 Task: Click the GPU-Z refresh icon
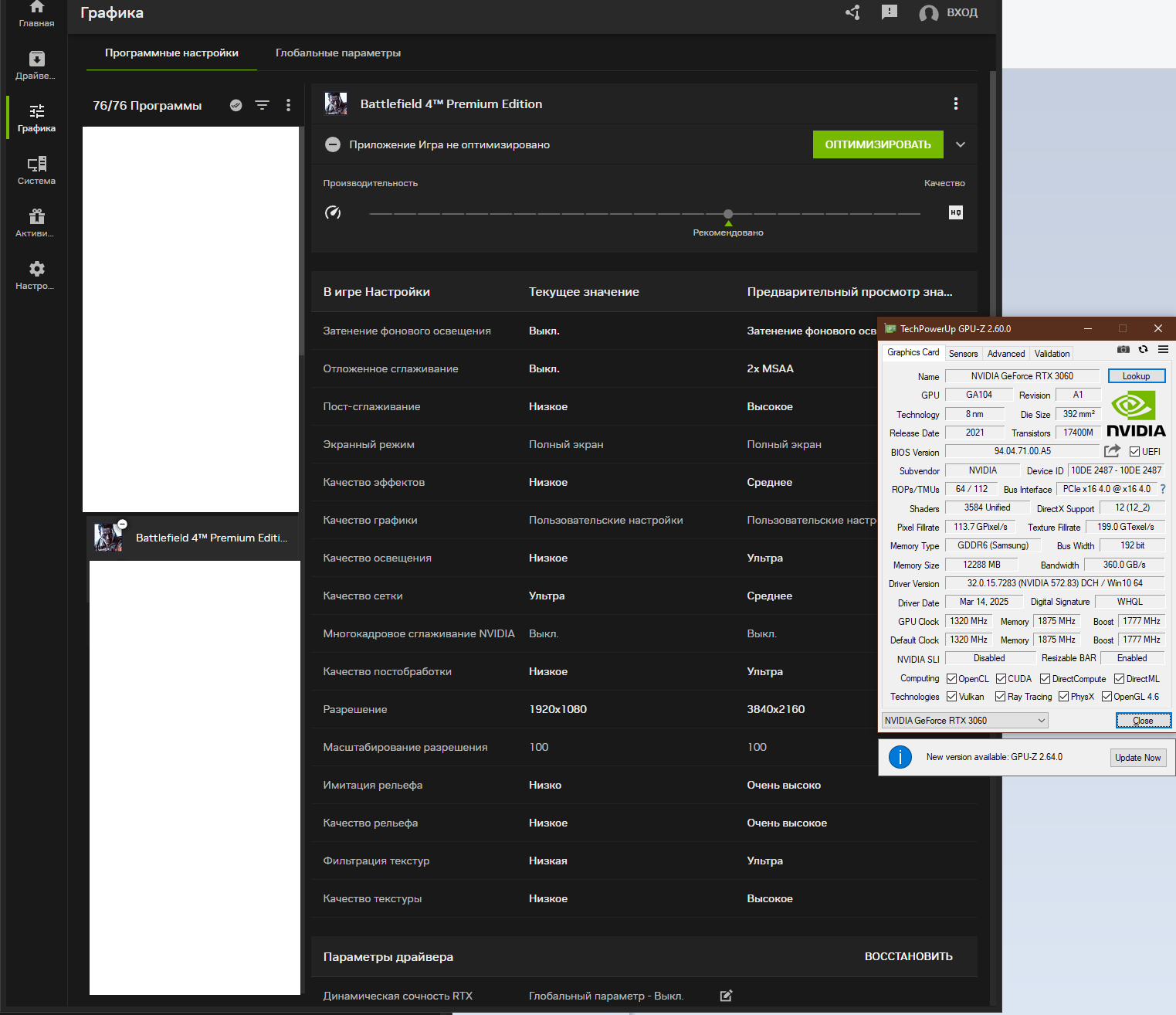(1144, 350)
